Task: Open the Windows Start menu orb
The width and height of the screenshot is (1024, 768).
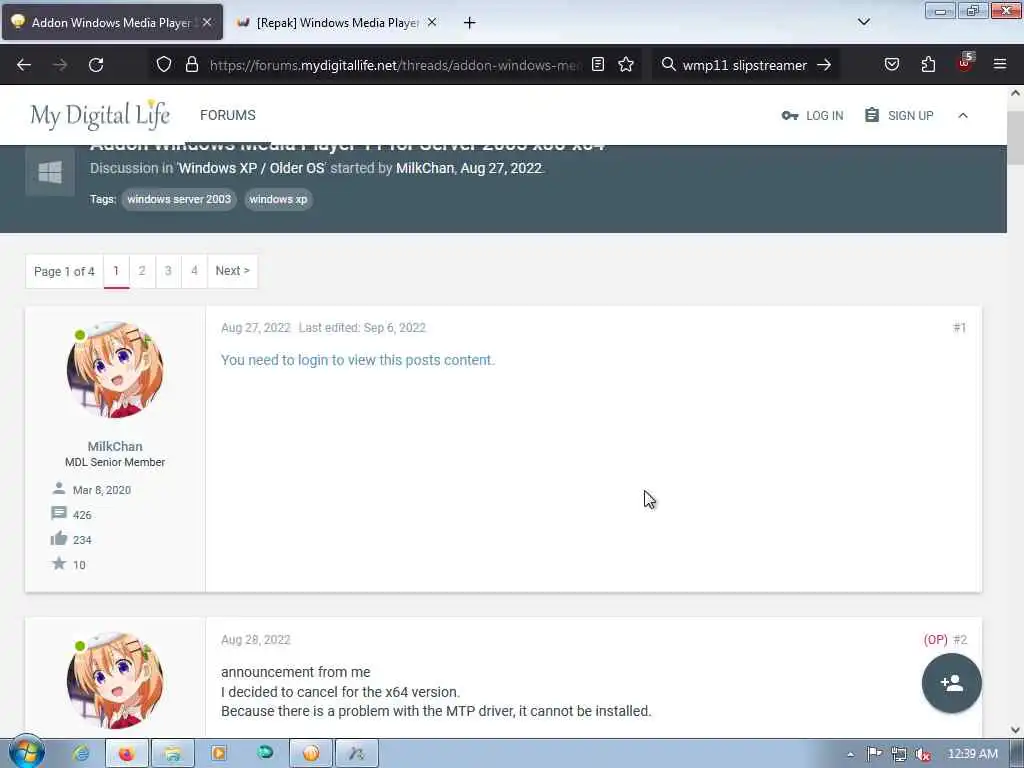Action: click(x=26, y=753)
